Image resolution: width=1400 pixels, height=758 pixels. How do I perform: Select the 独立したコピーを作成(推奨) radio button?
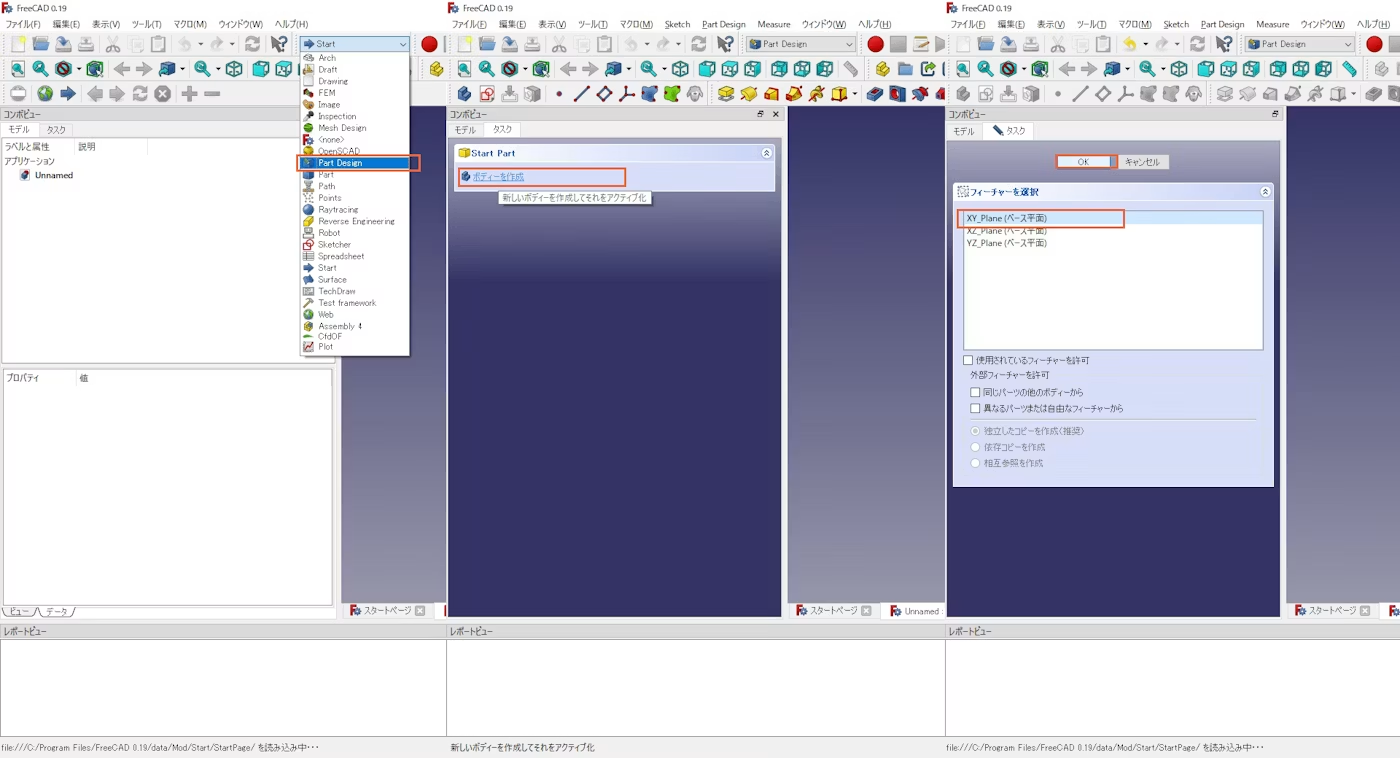[976, 431]
